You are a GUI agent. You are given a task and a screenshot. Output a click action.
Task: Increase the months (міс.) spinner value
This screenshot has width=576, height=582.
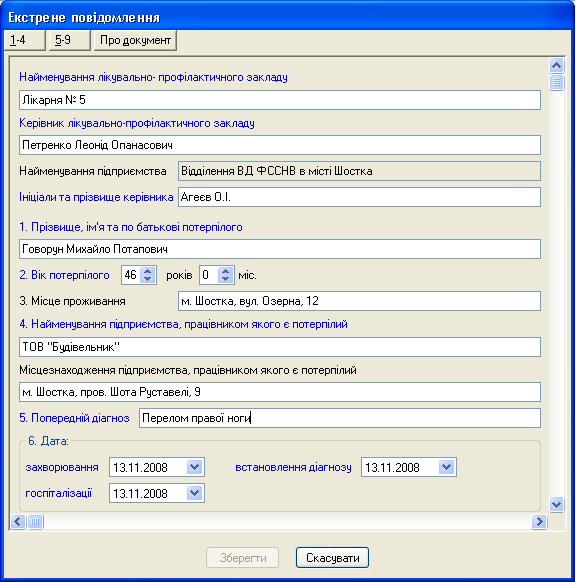[226, 271]
